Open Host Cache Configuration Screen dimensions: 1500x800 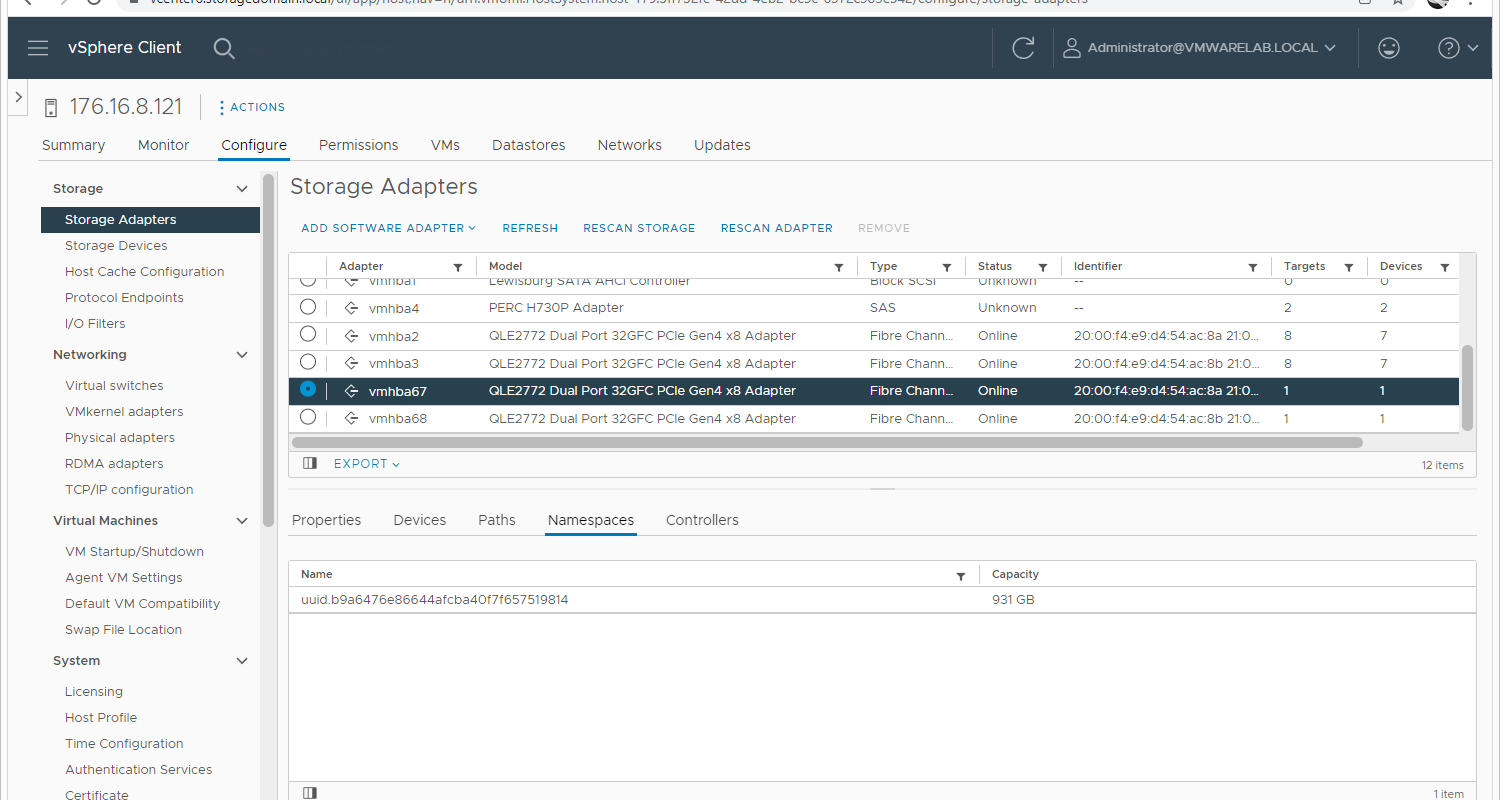[x=145, y=272]
